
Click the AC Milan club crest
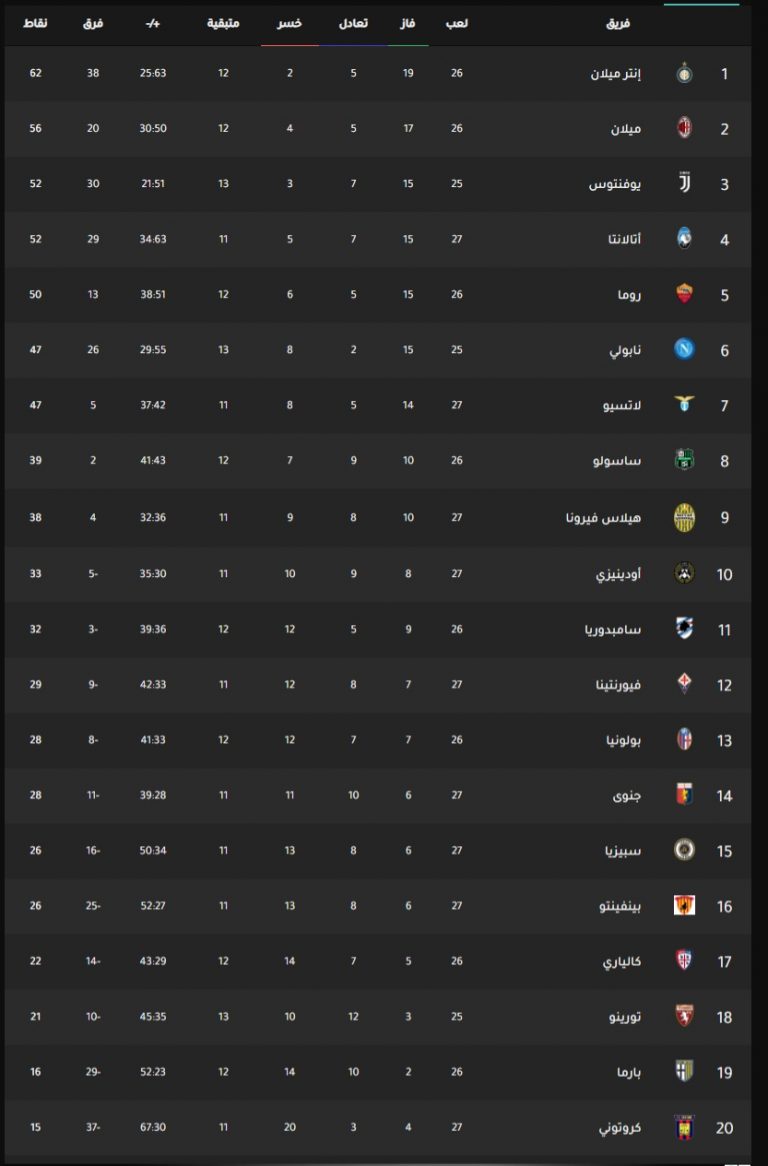[684, 128]
